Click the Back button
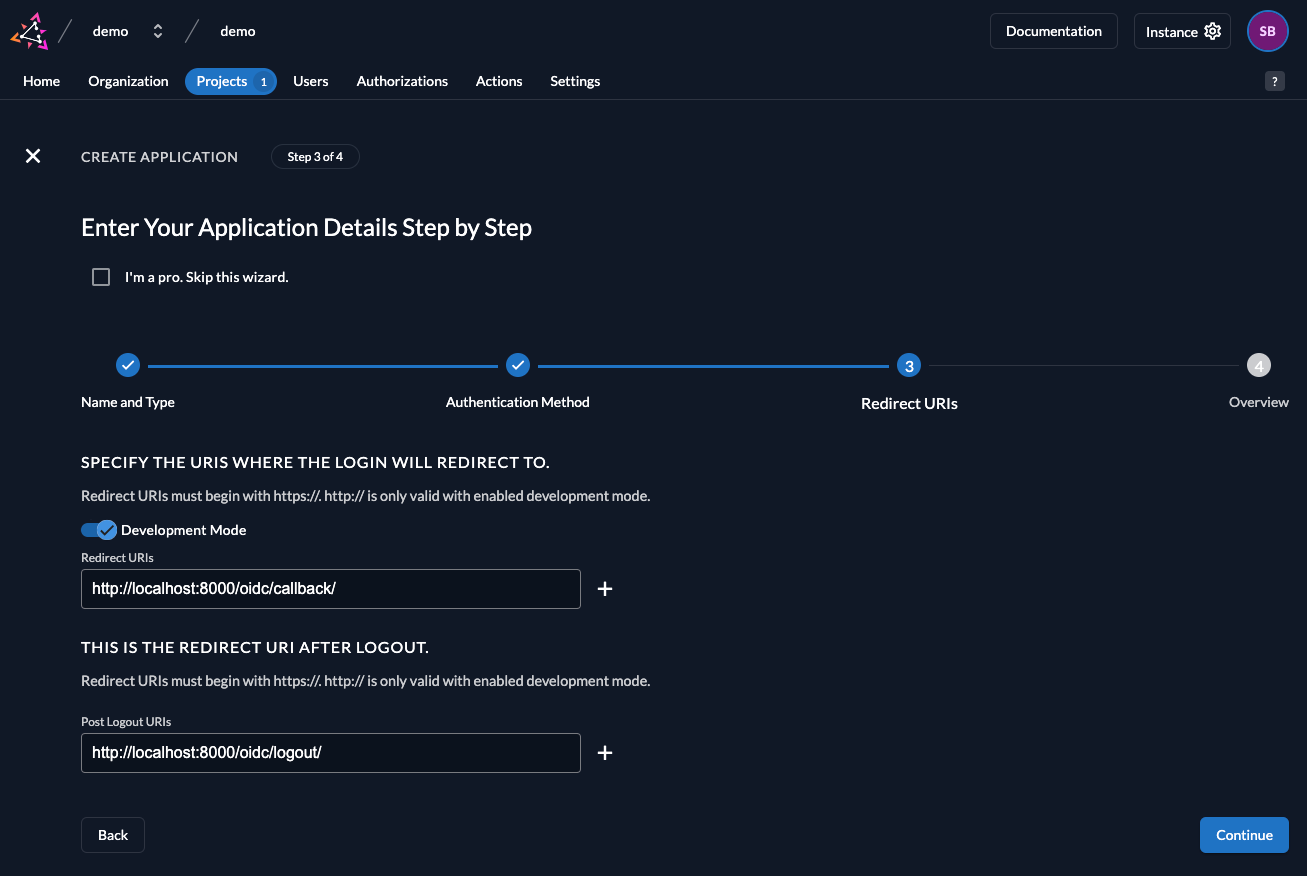The image size is (1307, 876). coord(112,835)
